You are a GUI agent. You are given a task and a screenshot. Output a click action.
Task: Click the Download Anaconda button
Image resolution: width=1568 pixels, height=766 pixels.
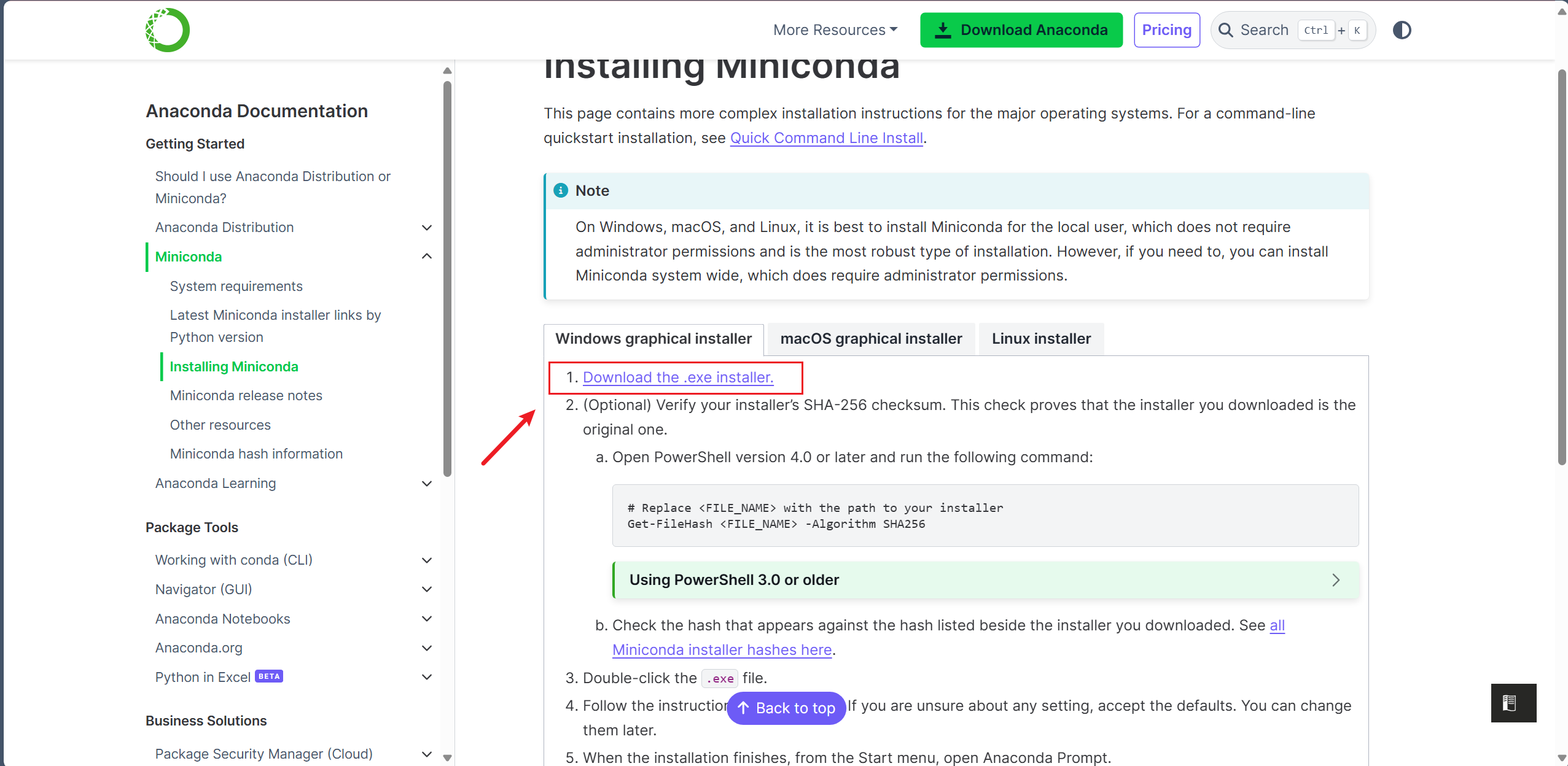(x=1021, y=30)
